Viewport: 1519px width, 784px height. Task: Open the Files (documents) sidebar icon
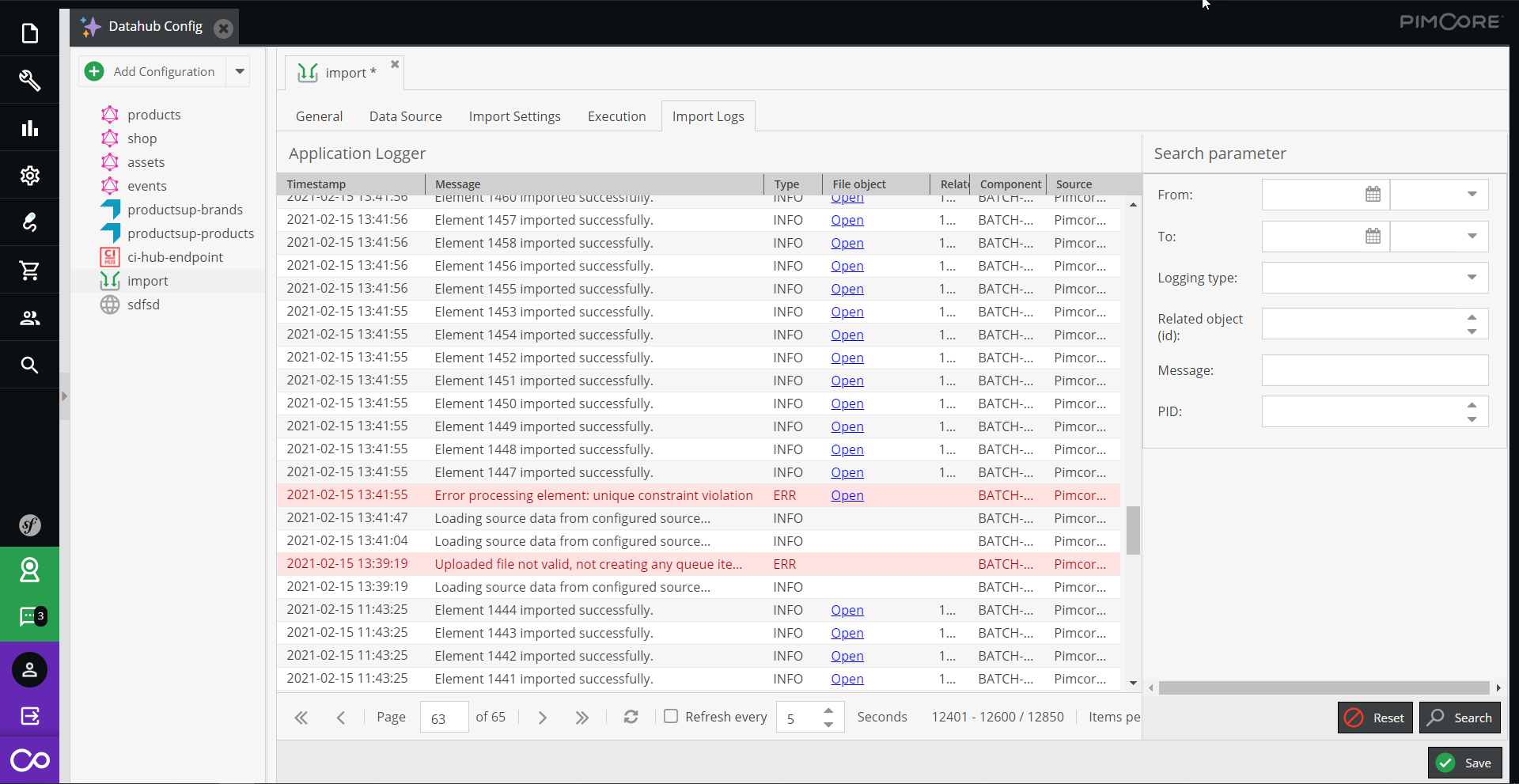[29, 33]
